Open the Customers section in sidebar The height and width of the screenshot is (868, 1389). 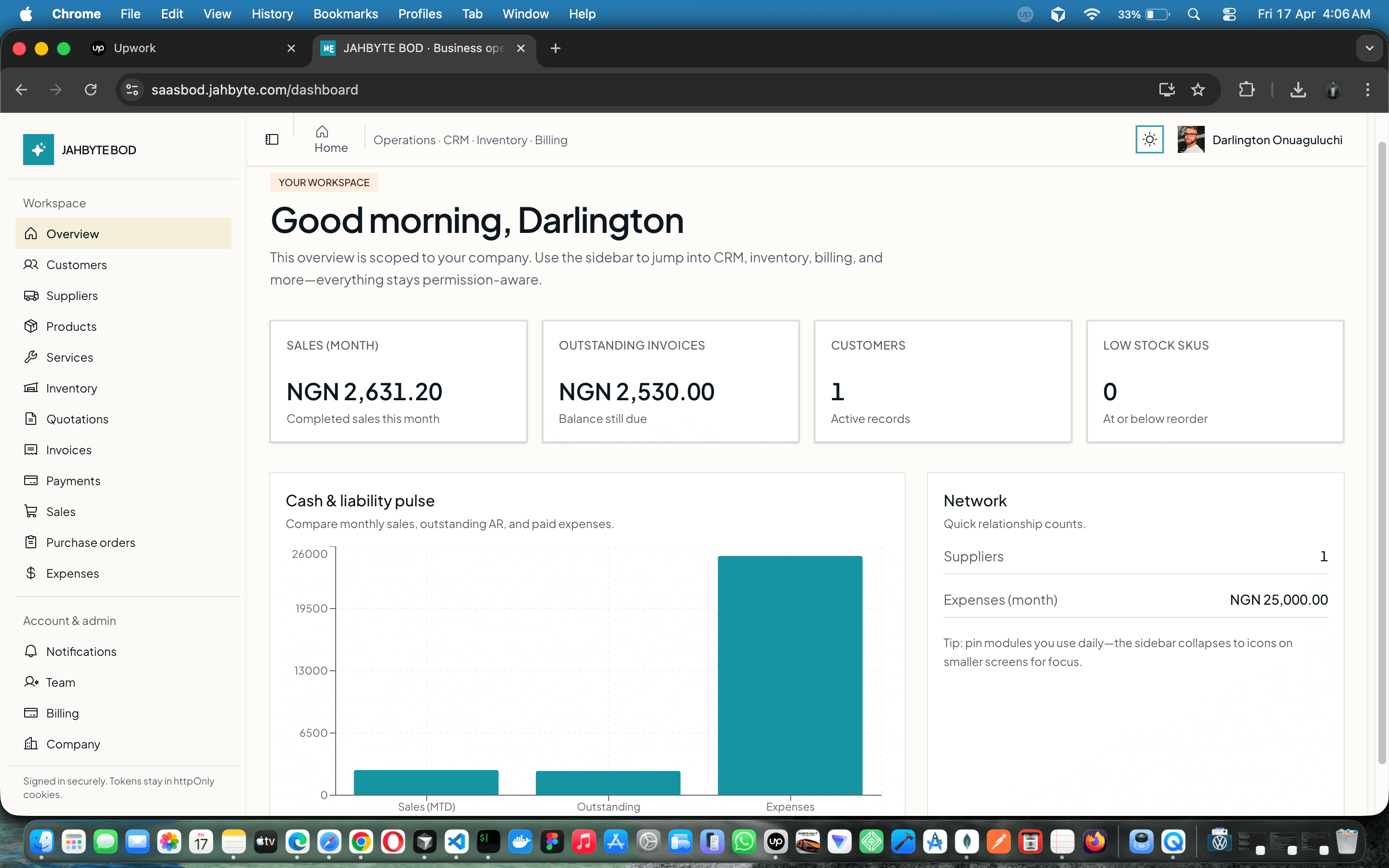click(x=79, y=265)
